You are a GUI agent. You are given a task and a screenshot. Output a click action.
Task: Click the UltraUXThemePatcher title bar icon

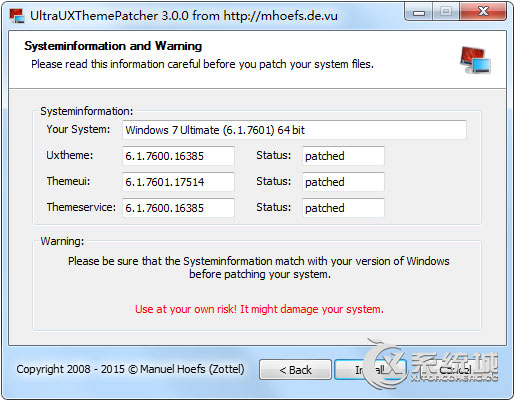click(17, 16)
